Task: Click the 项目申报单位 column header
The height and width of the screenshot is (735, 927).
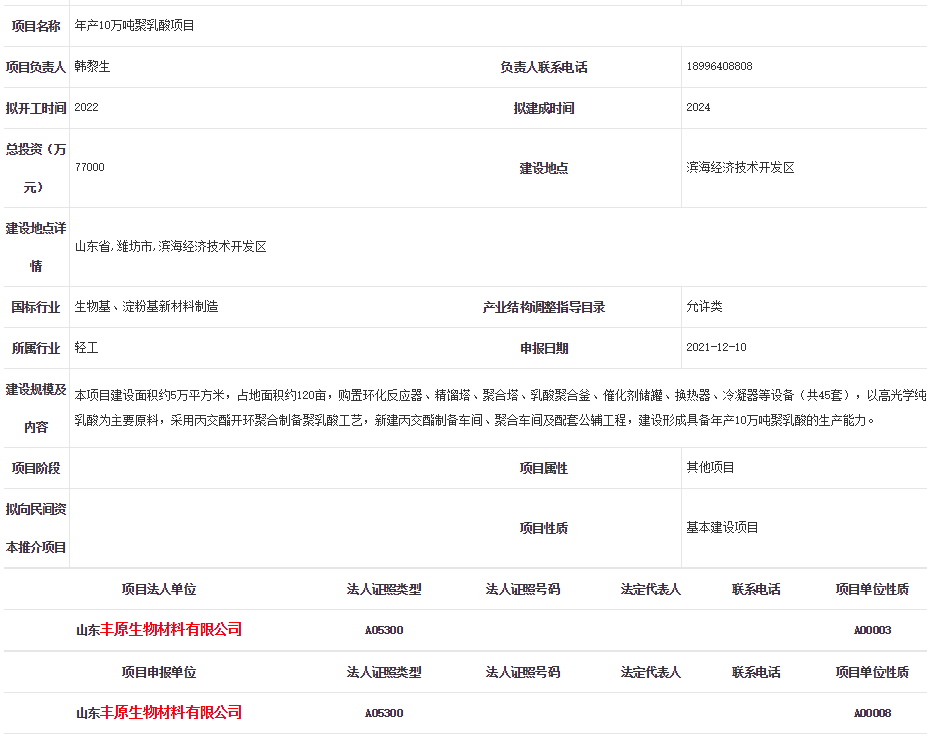Action: 159,672
